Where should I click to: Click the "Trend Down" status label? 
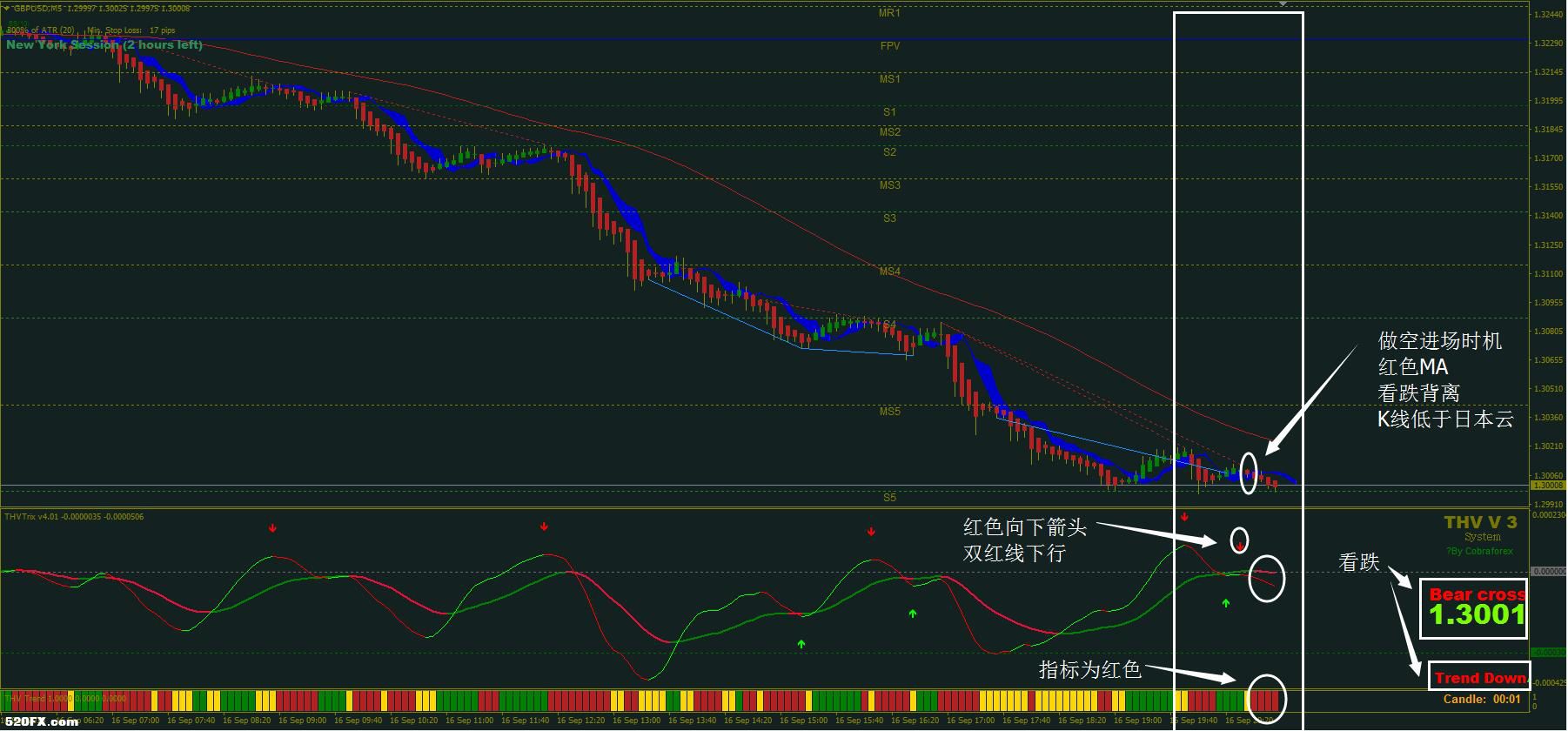[1479, 678]
